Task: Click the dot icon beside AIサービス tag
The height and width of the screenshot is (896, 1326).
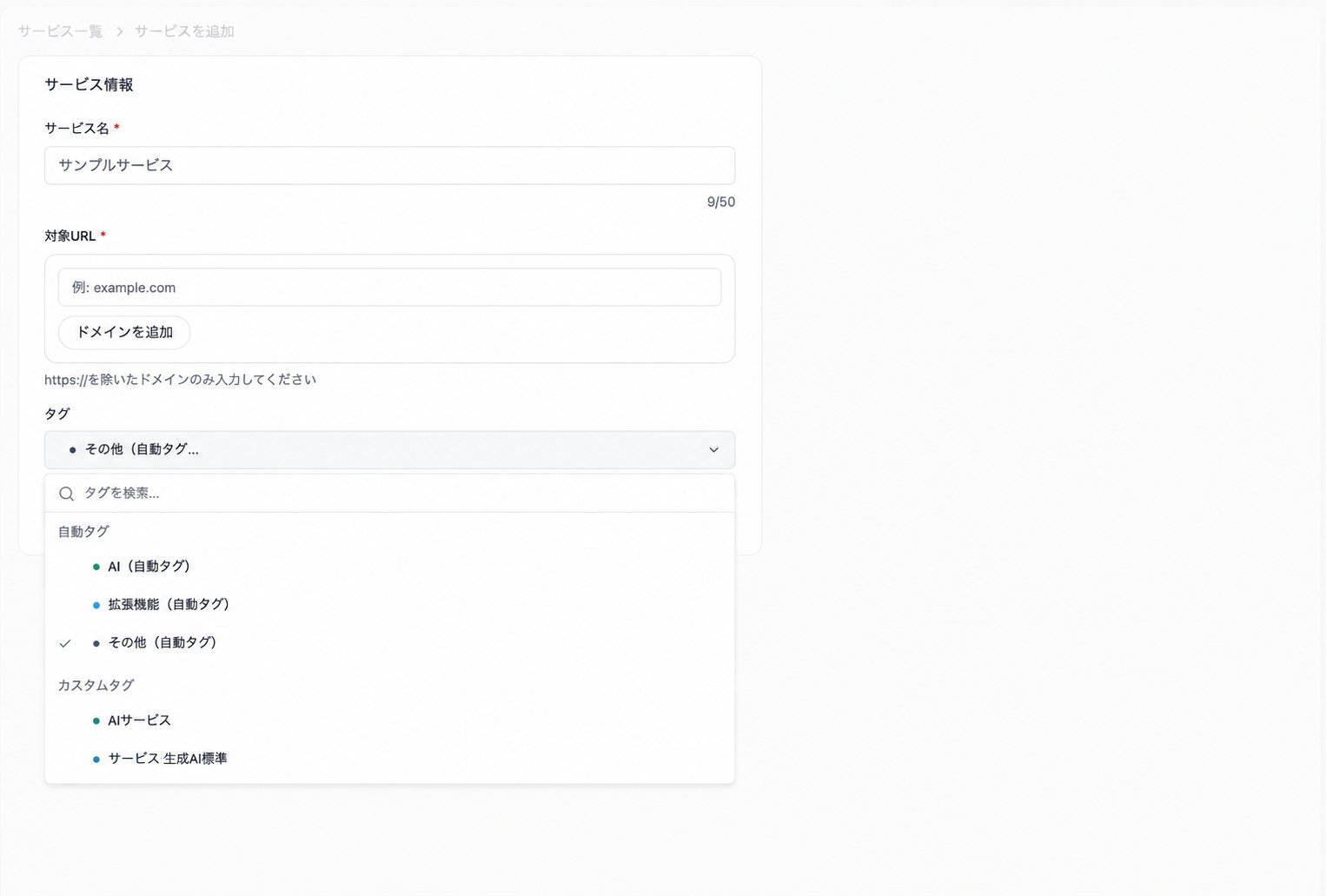Action: 96,720
